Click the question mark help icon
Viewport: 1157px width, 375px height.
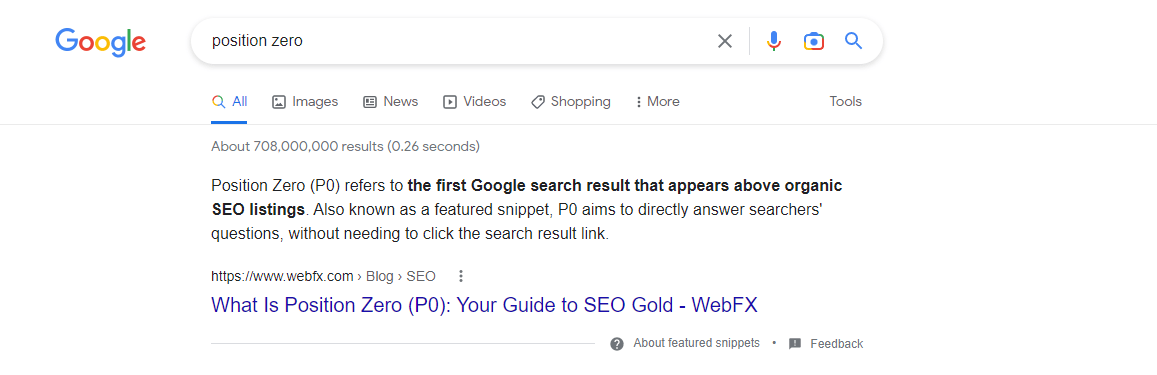[x=617, y=344]
